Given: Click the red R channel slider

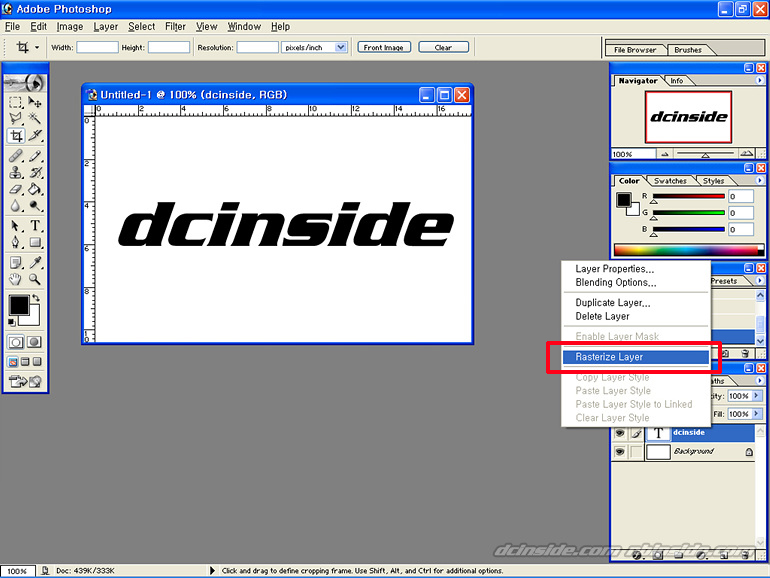Looking at the screenshot, I should click(x=688, y=196).
